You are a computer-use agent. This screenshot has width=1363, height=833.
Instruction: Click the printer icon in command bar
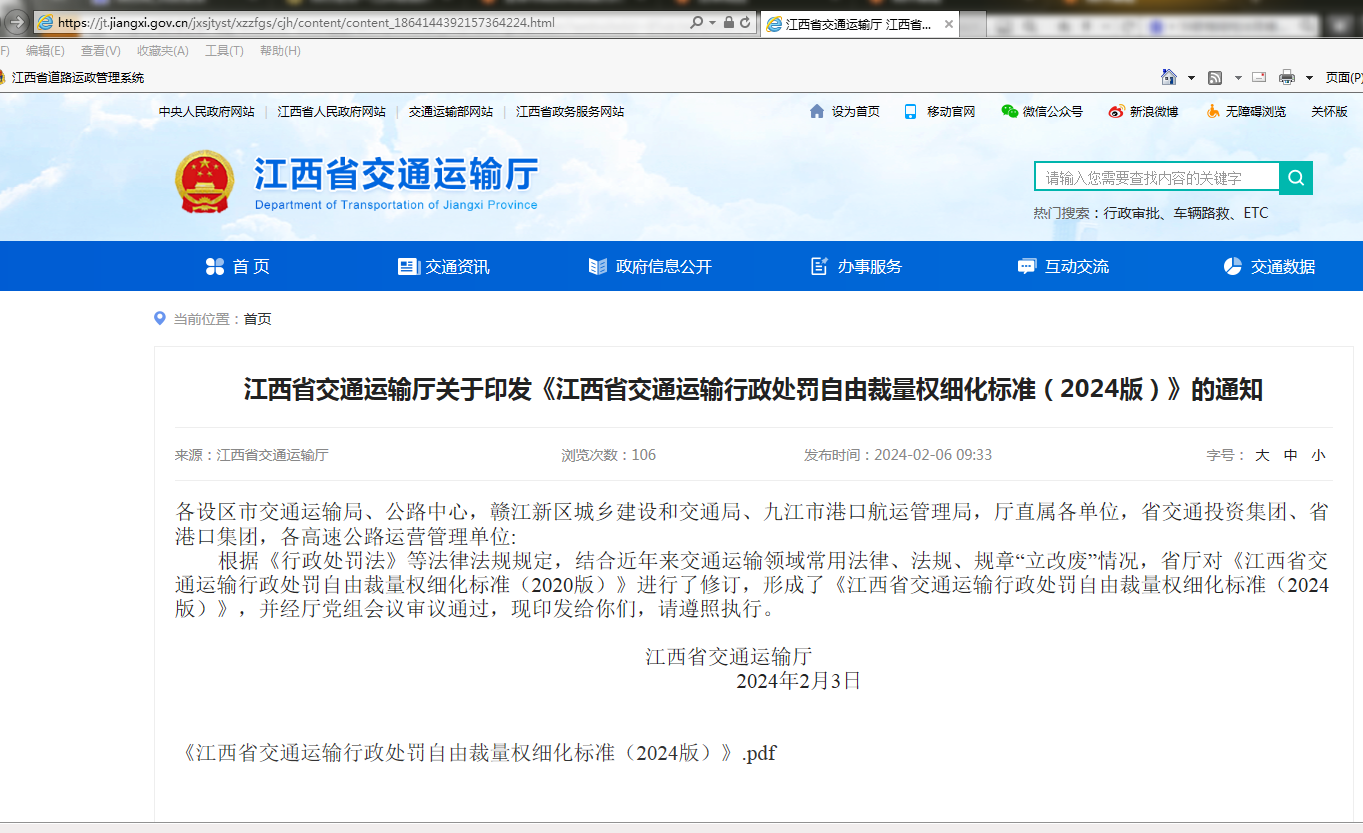pos(1287,77)
